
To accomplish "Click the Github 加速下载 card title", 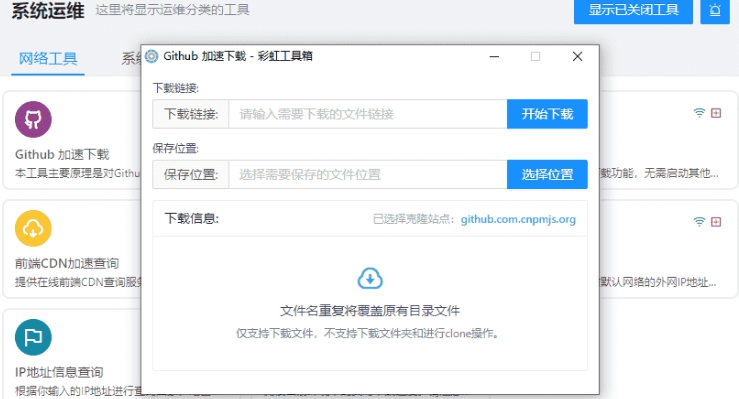I will point(62,155).
